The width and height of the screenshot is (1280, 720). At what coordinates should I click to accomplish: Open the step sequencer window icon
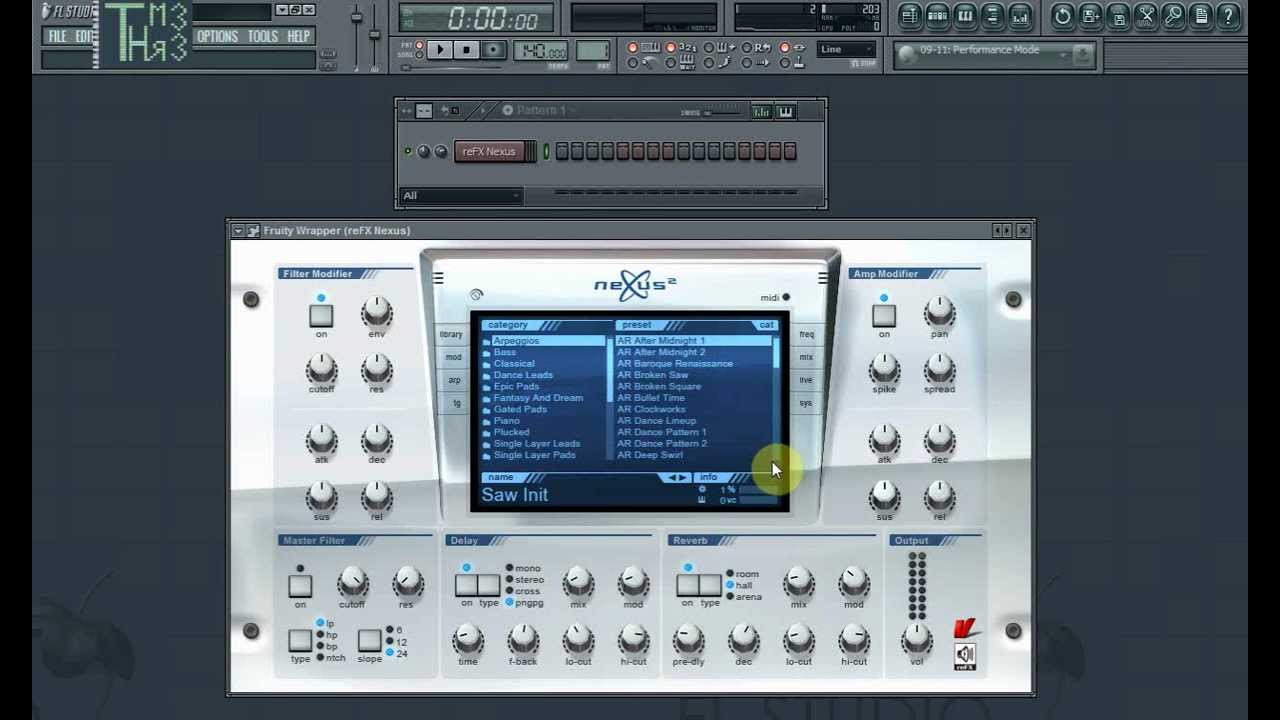coord(937,16)
